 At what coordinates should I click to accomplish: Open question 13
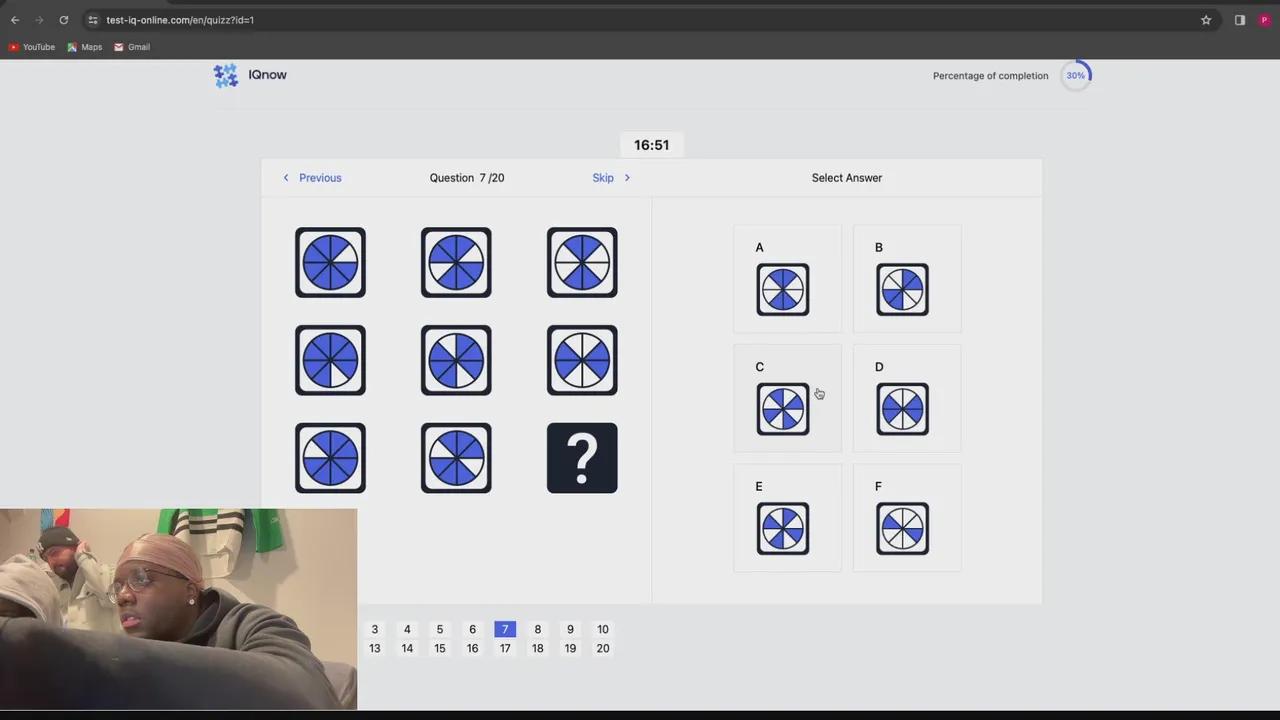[375, 648]
